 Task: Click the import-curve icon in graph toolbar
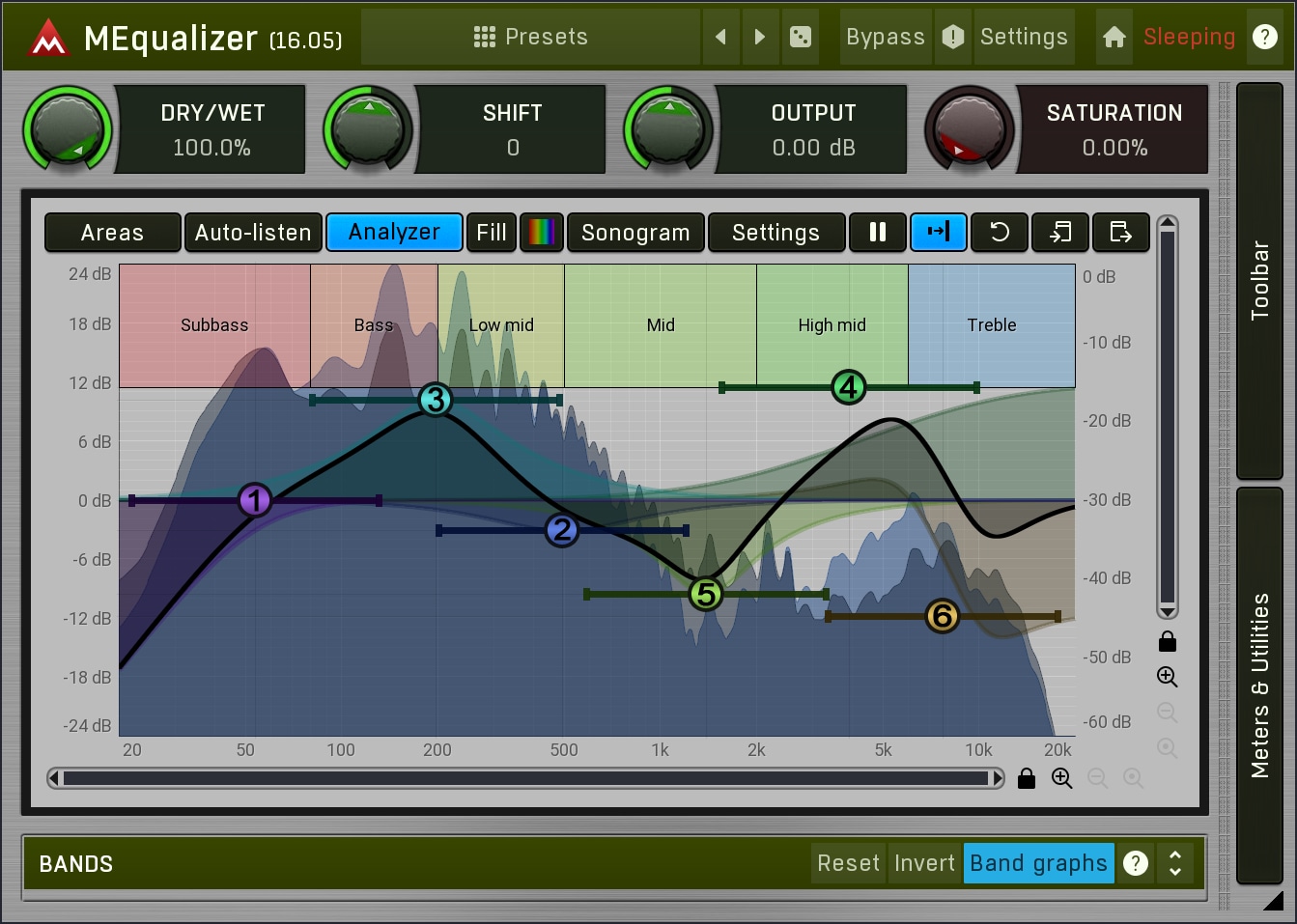click(1060, 233)
